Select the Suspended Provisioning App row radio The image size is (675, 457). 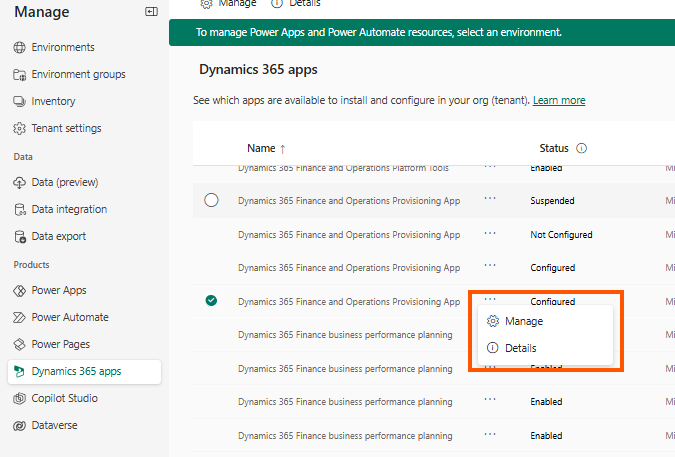coord(211,200)
